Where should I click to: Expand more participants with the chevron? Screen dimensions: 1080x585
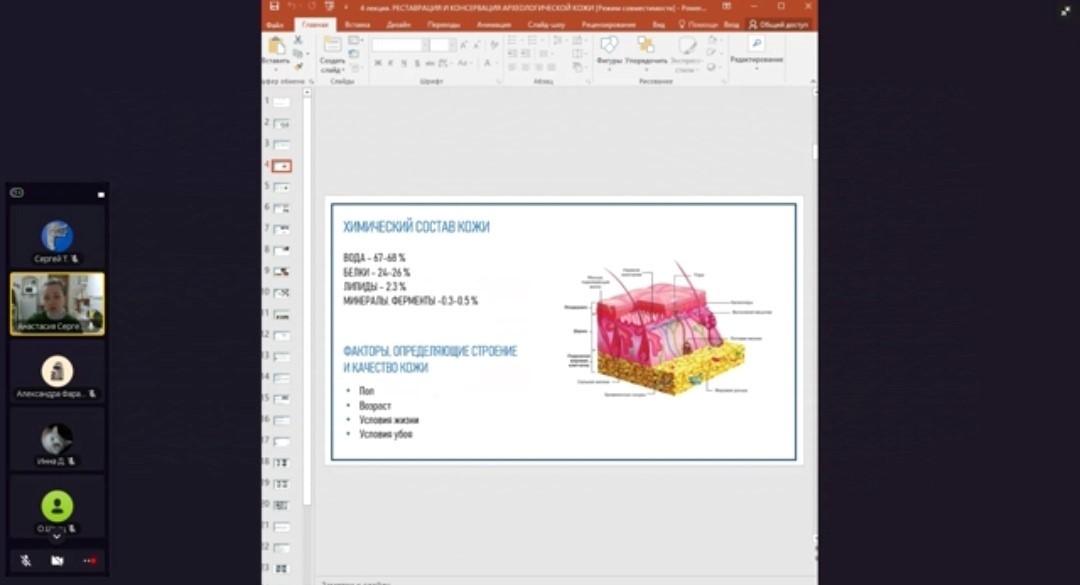click(x=57, y=537)
